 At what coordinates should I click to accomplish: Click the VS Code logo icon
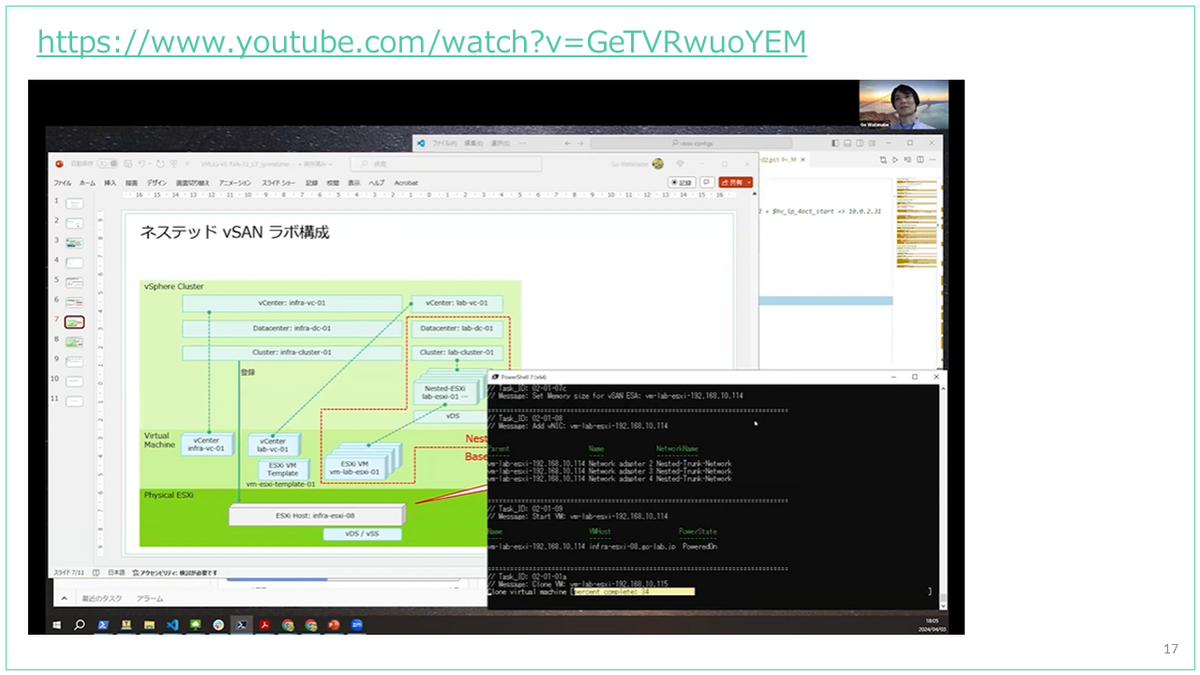(x=420, y=143)
